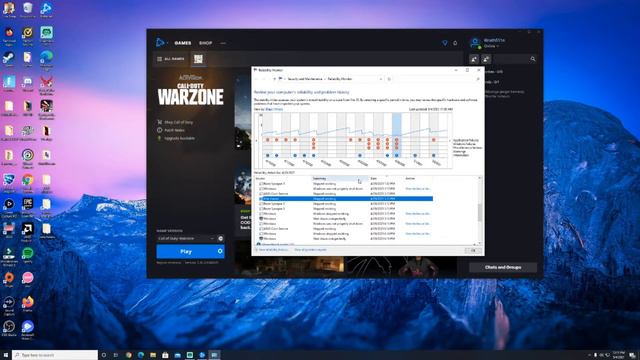
Task: Click OK in Reliability Monitor
Action: tap(473, 251)
